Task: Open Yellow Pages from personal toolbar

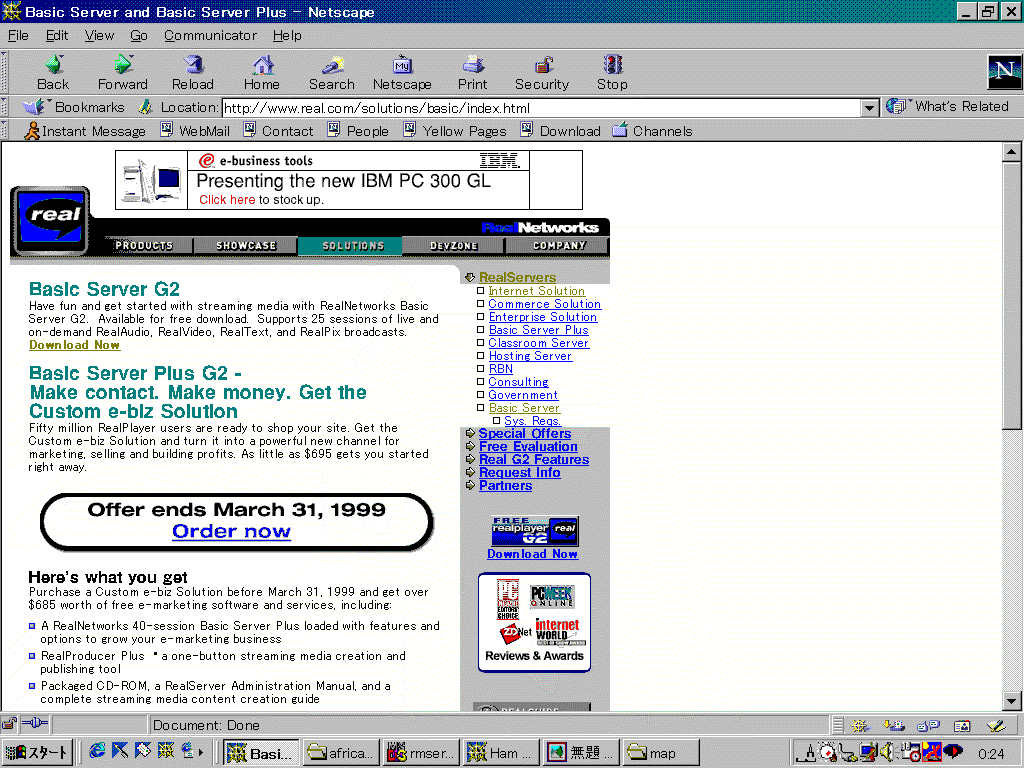Action: point(455,131)
